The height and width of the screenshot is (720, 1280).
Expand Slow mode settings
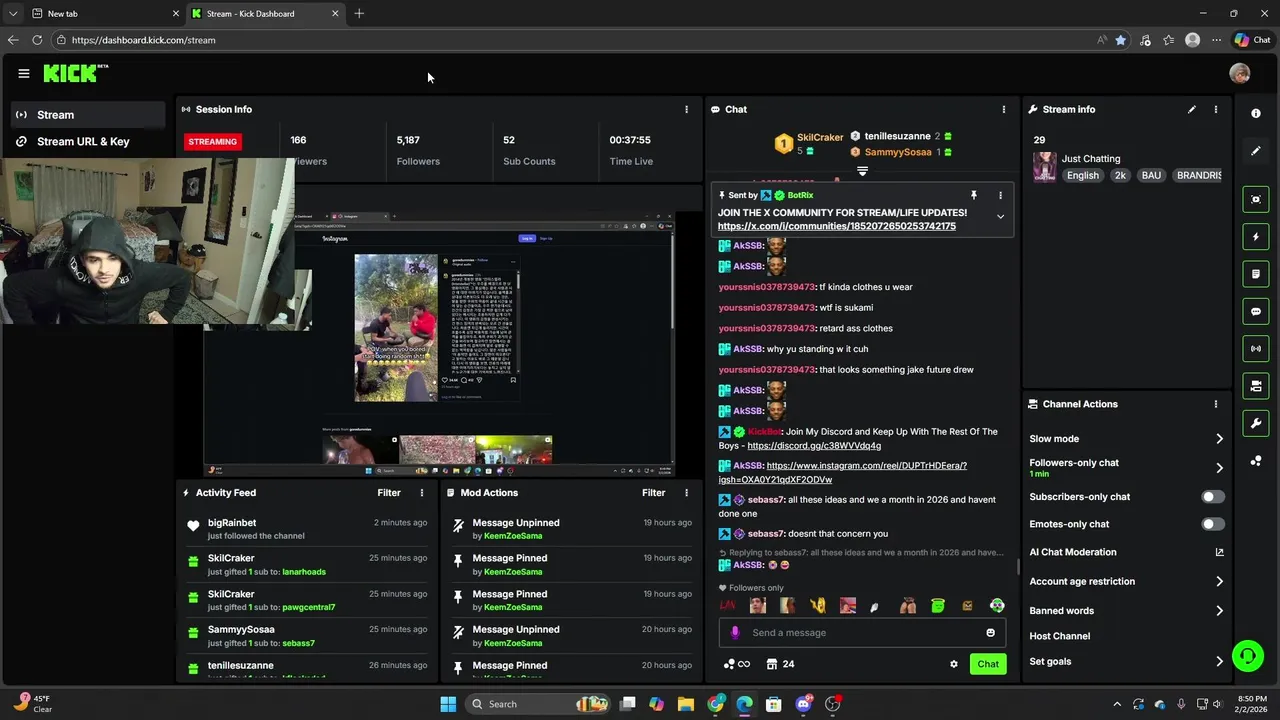point(1219,439)
